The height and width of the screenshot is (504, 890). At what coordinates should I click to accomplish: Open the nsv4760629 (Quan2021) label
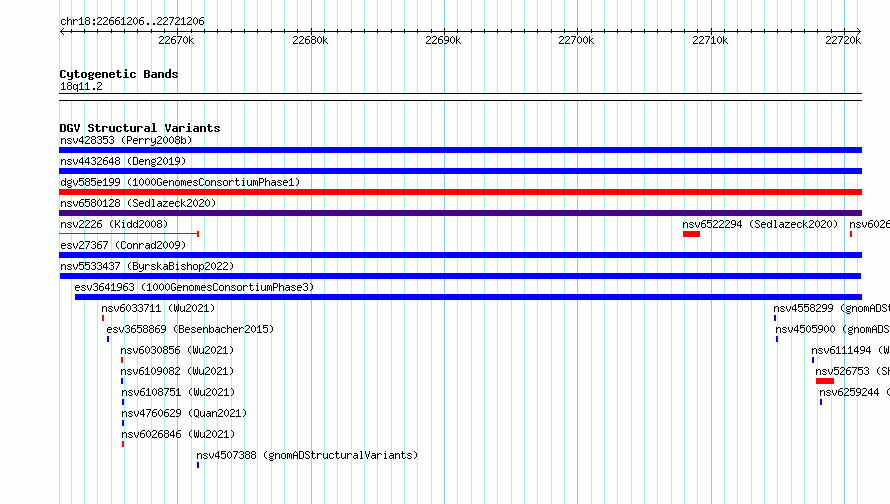click(184, 413)
